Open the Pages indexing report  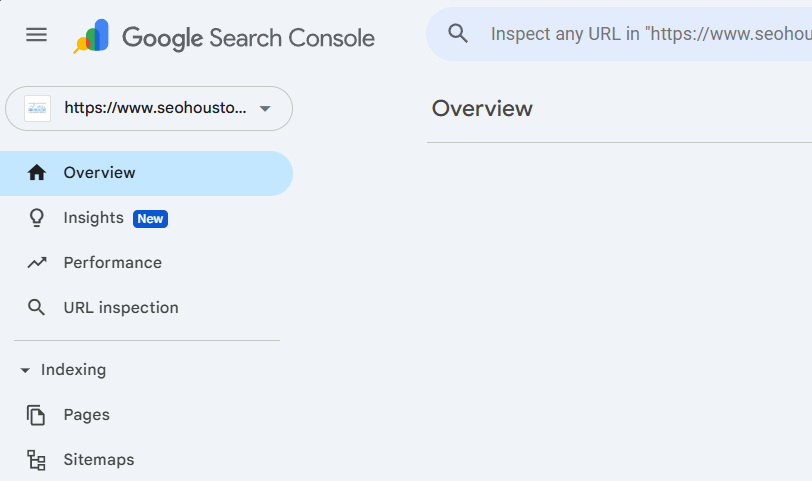pos(86,415)
